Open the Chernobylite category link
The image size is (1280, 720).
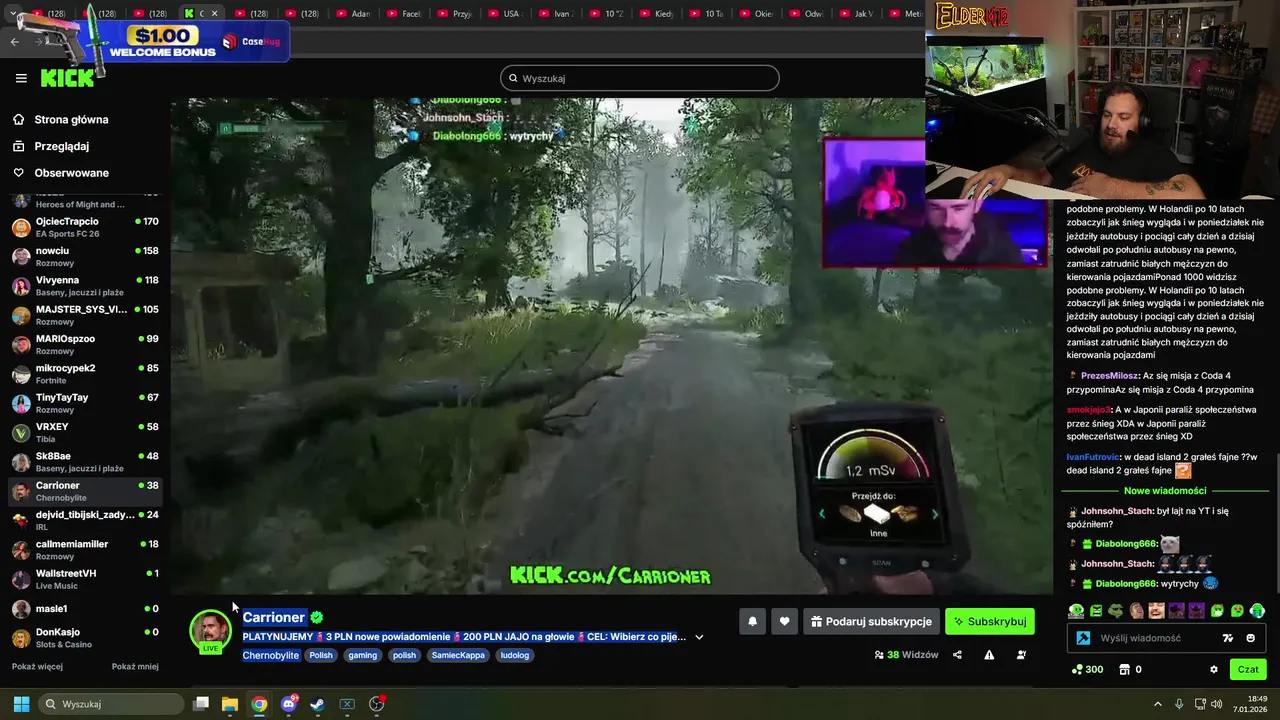271,655
